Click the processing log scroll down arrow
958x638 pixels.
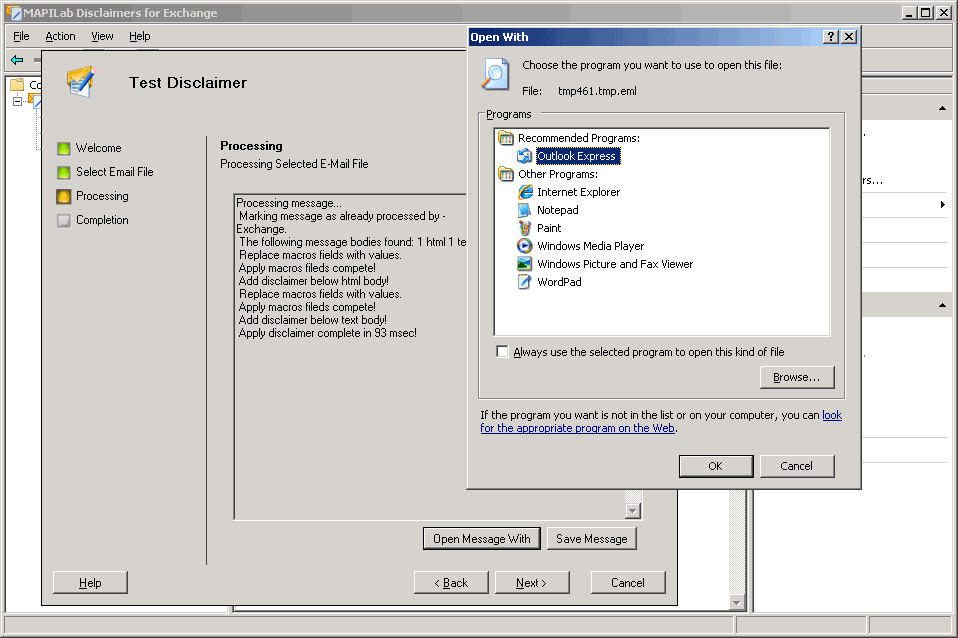633,511
